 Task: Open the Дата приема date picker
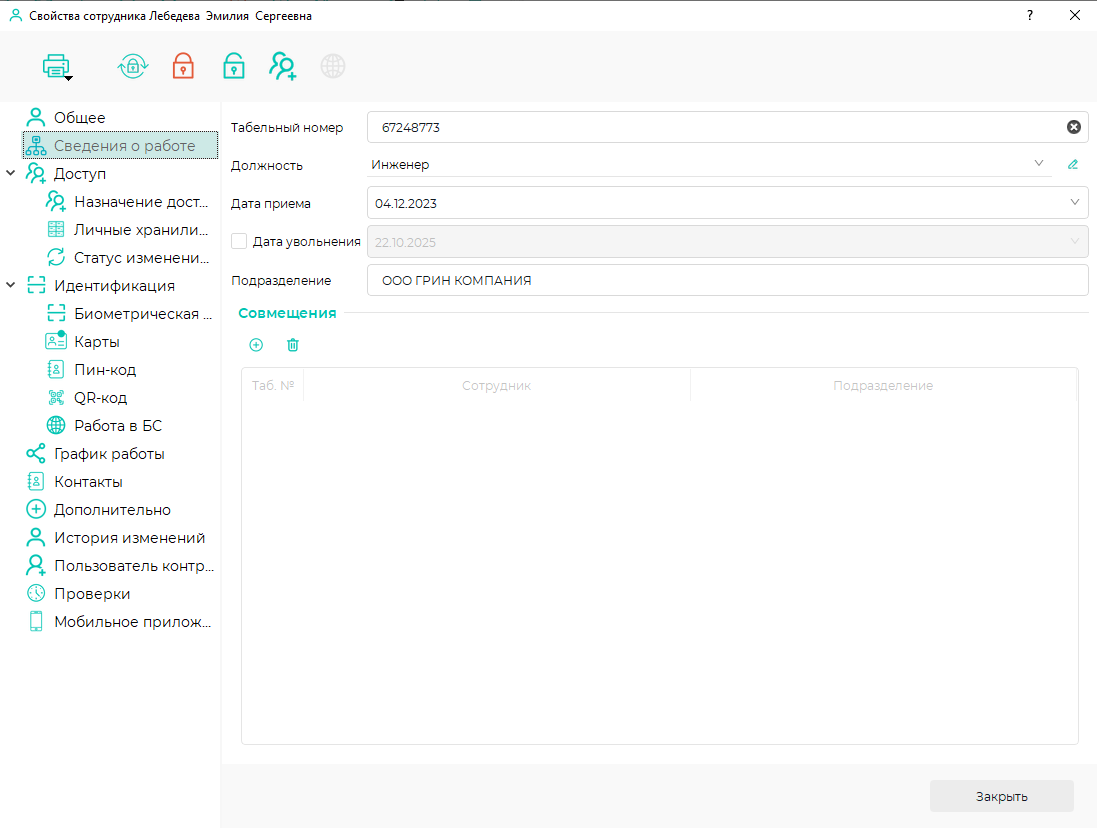1075,203
